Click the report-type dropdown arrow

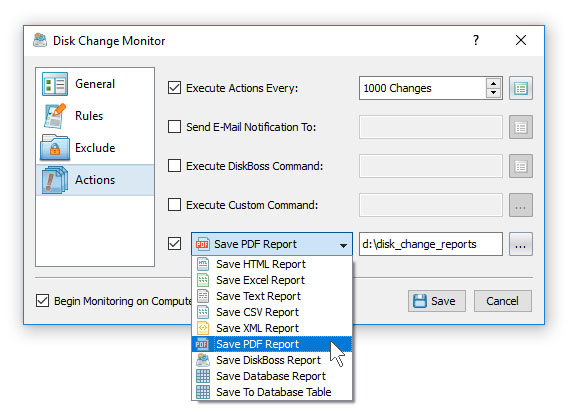click(x=343, y=245)
